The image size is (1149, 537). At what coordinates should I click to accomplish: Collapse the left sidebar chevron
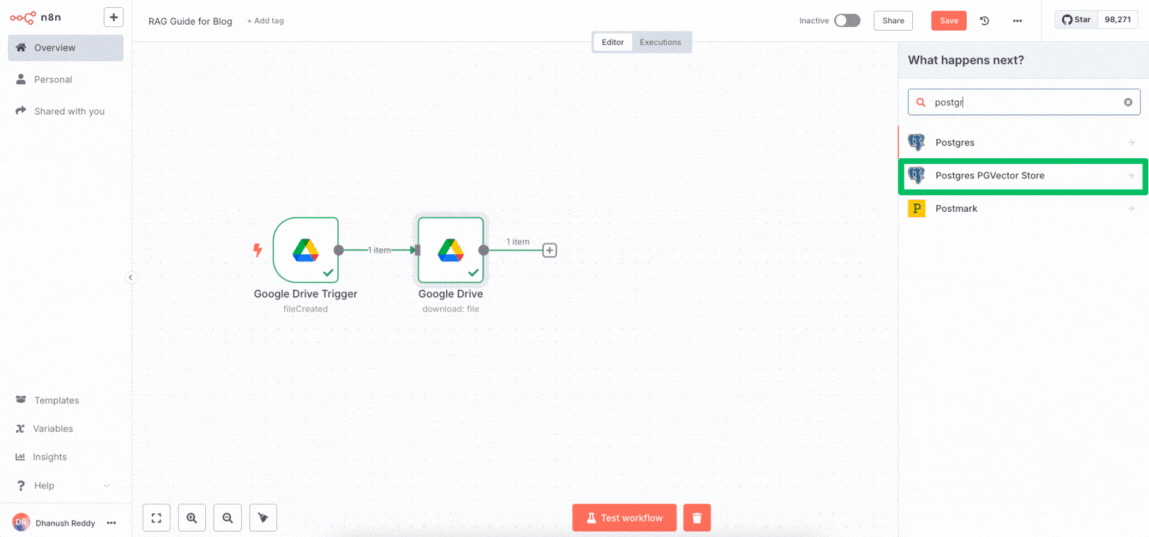click(130, 278)
